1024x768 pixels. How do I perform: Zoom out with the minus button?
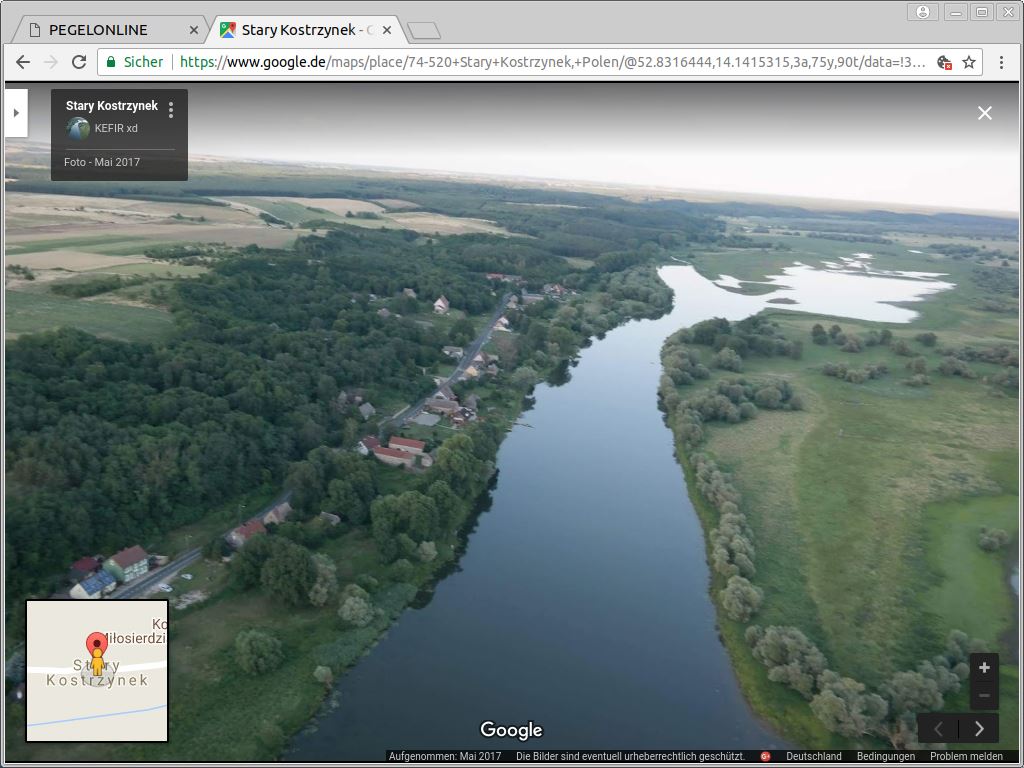coord(984,695)
